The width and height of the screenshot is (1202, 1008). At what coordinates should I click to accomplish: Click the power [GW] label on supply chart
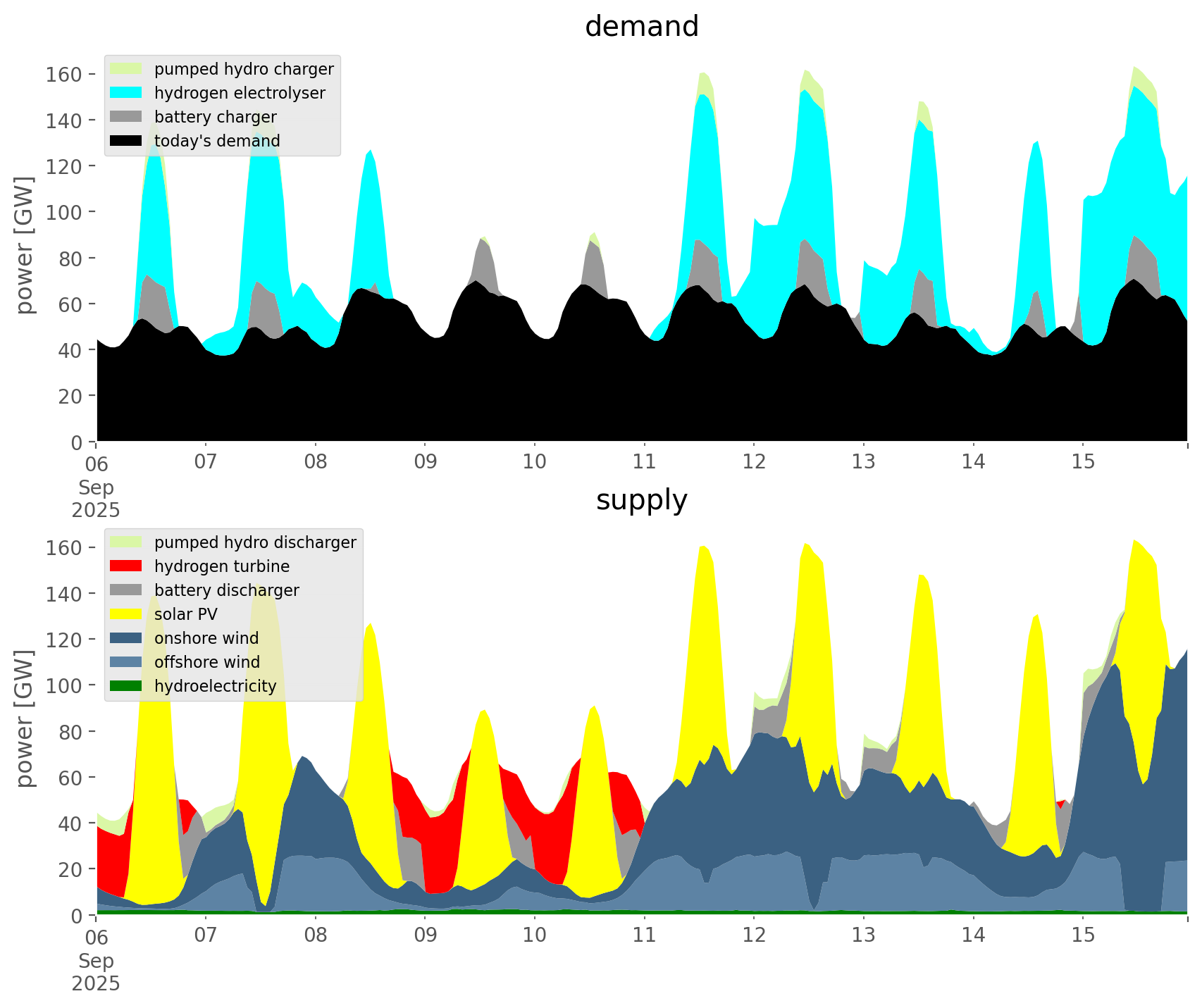pos(25,718)
